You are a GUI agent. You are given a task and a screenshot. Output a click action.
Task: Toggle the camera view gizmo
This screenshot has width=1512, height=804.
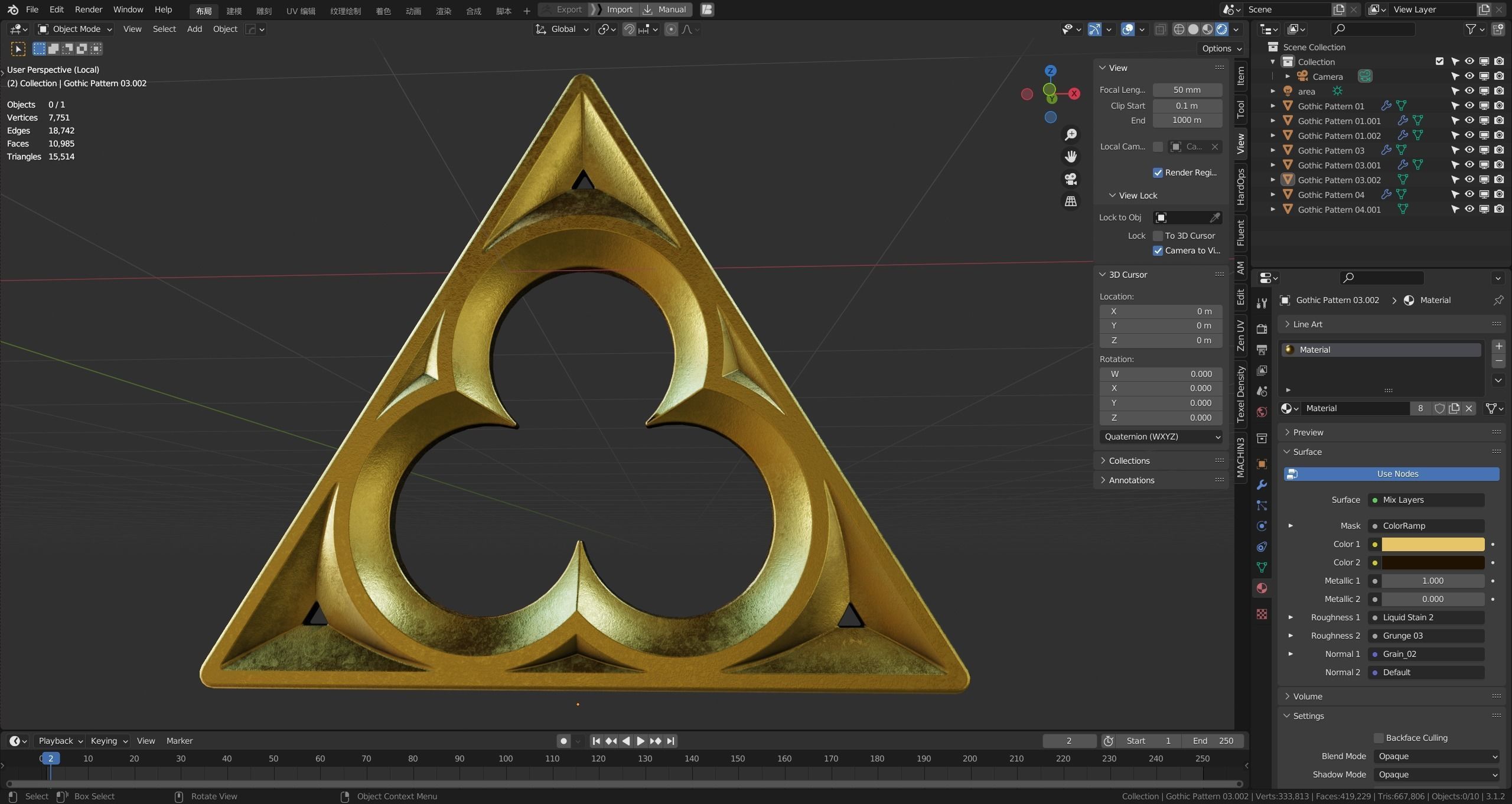coord(1070,179)
